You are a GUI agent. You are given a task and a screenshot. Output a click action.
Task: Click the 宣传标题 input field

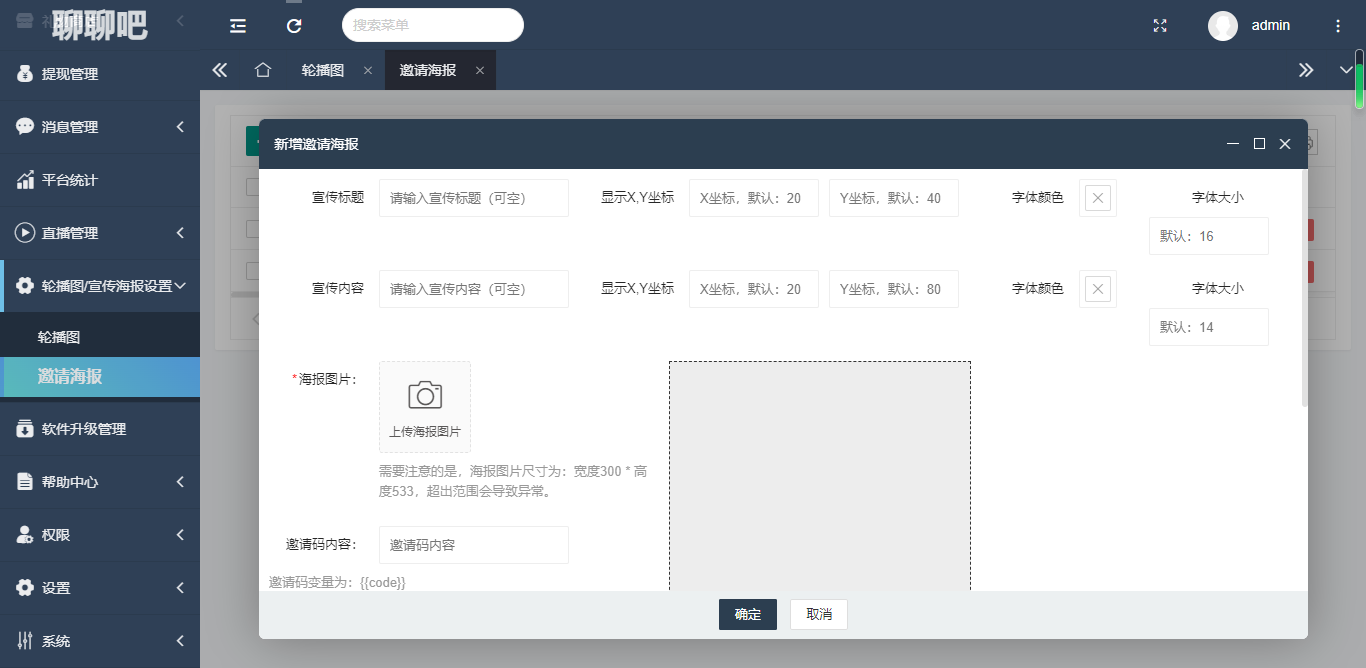pos(473,198)
